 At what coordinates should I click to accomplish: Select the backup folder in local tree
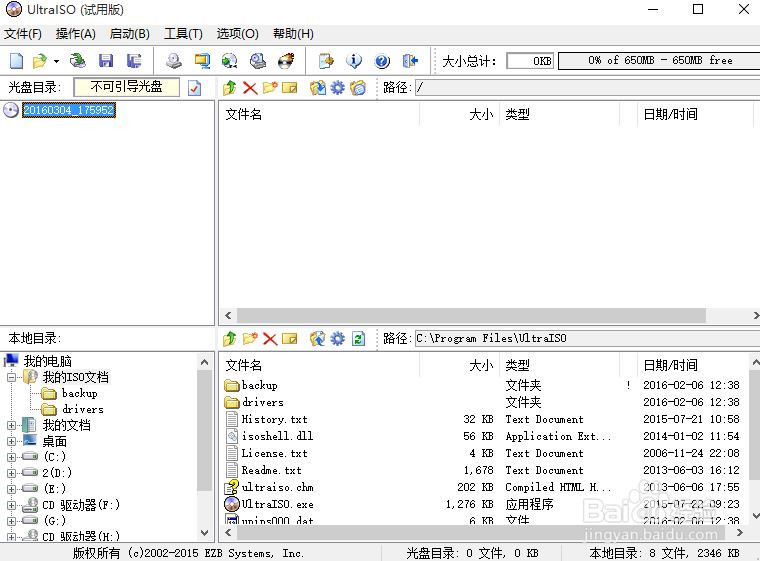point(79,393)
